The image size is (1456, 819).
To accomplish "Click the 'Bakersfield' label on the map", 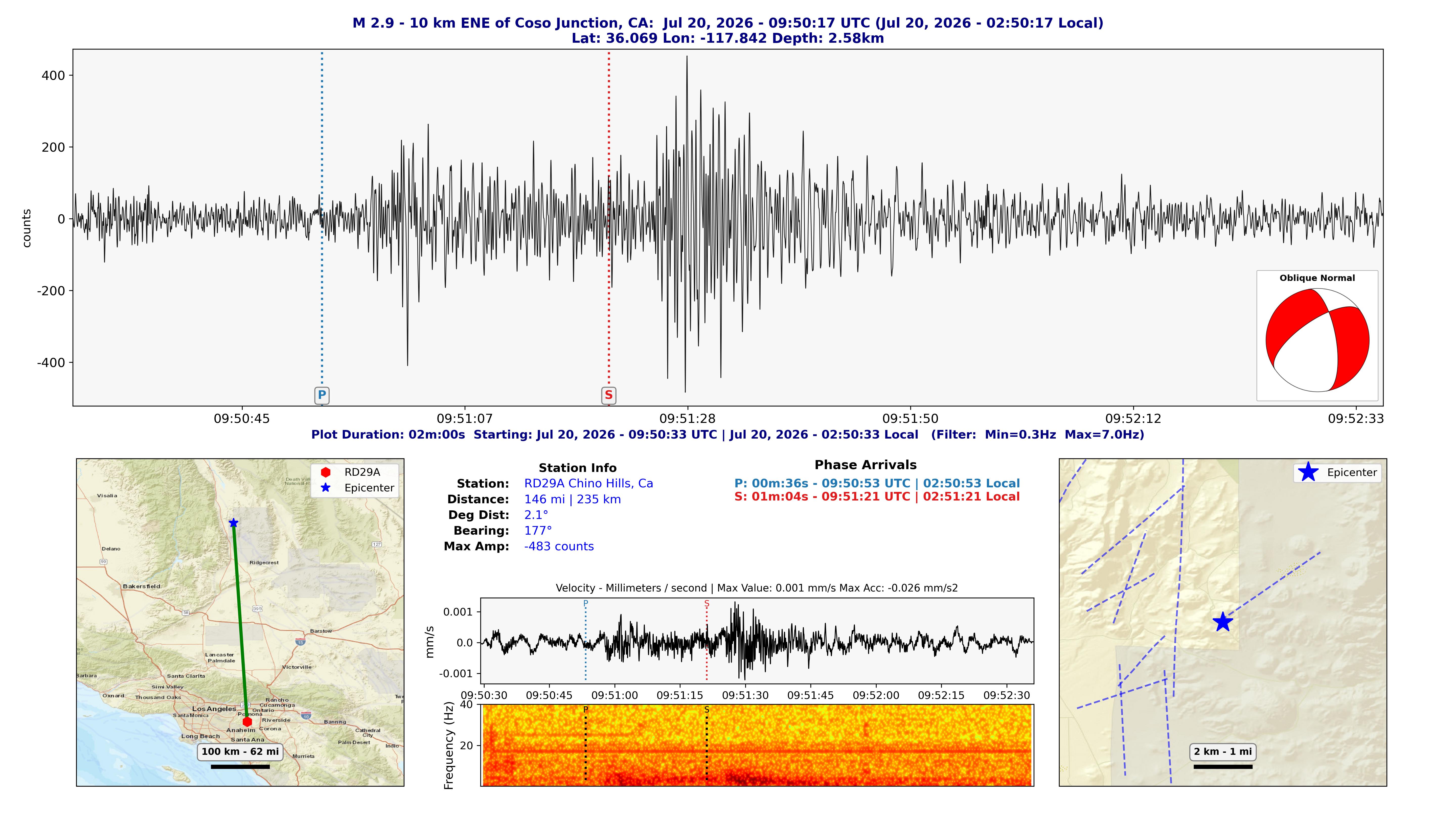I will pyautogui.click(x=141, y=586).
